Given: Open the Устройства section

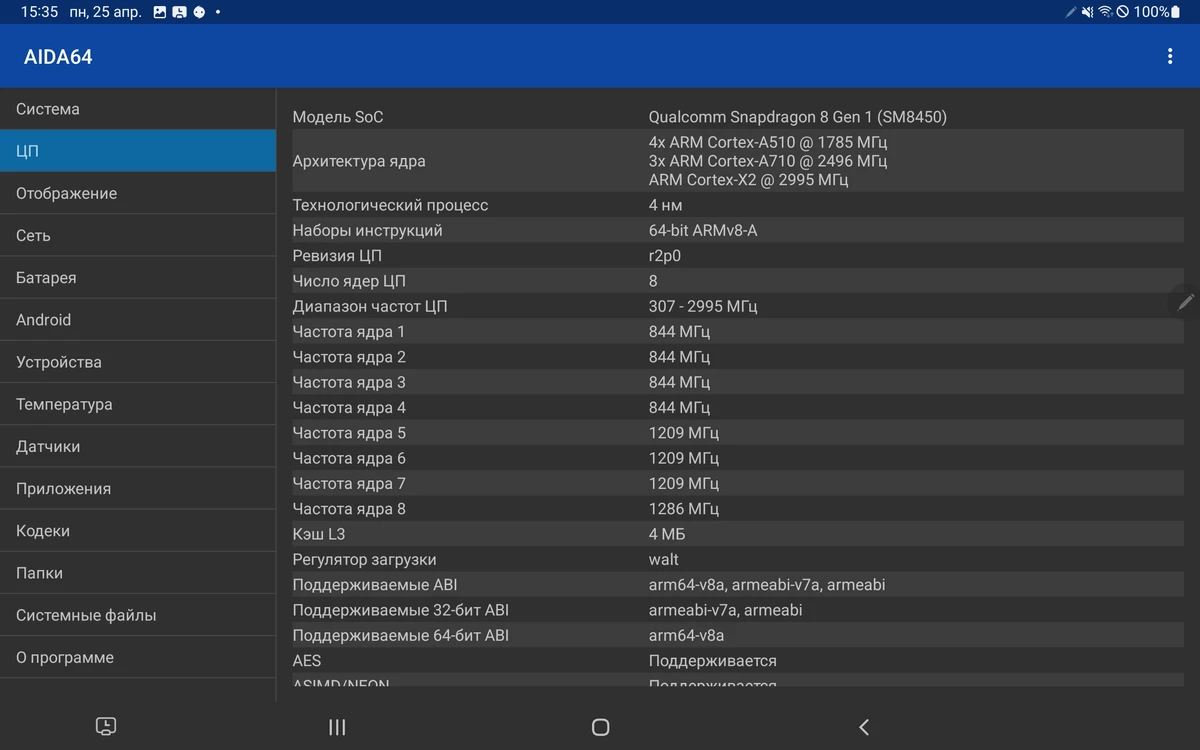Looking at the screenshot, I should coord(138,362).
